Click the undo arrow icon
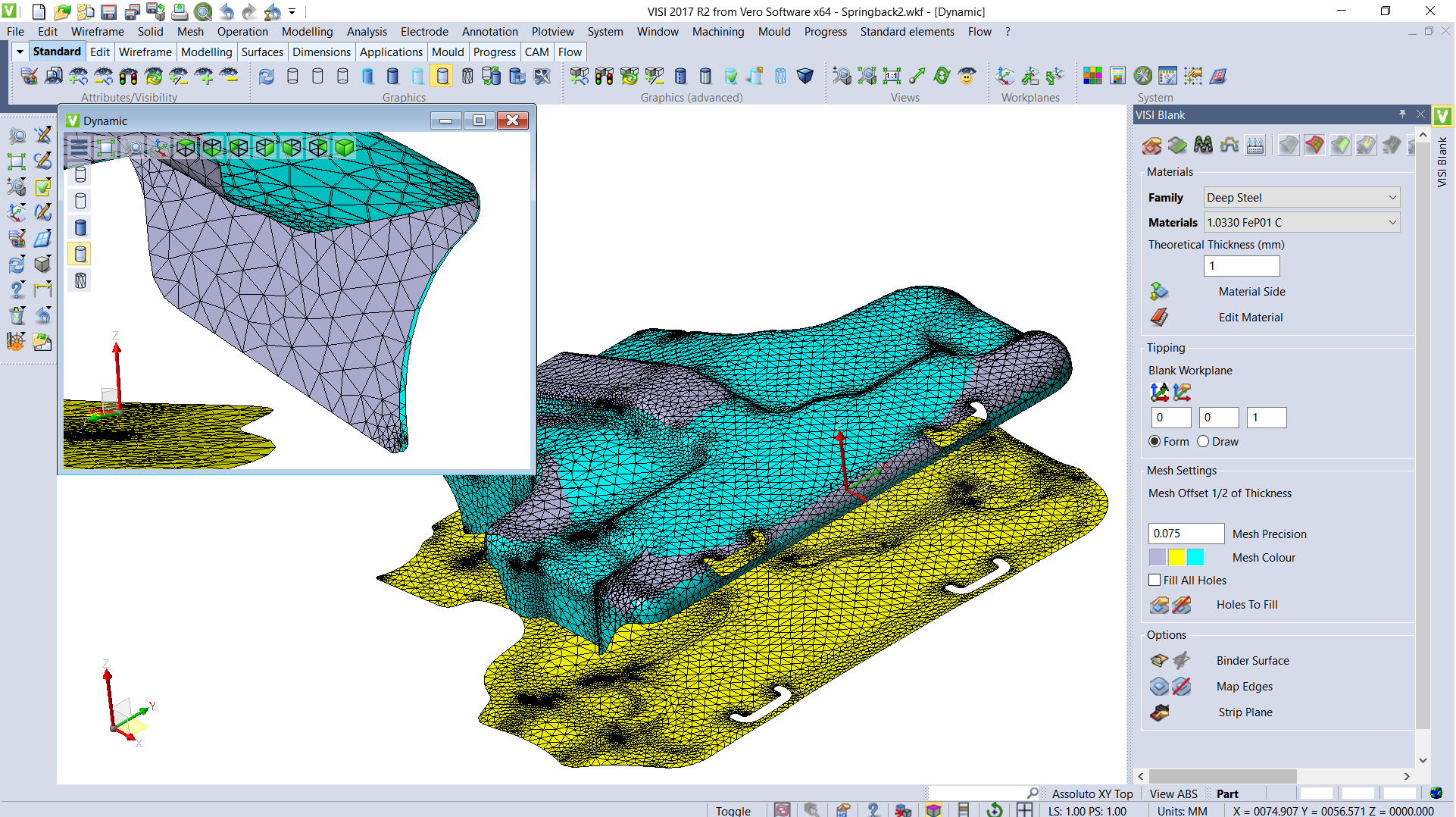This screenshot has height=817, width=1456. (x=226, y=11)
